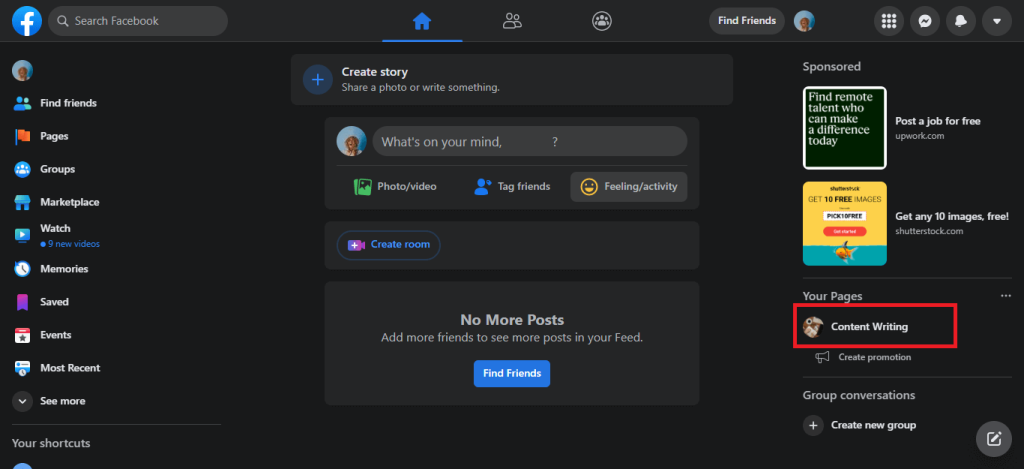
Task: Open the Content Writing page
Action: pos(875,327)
